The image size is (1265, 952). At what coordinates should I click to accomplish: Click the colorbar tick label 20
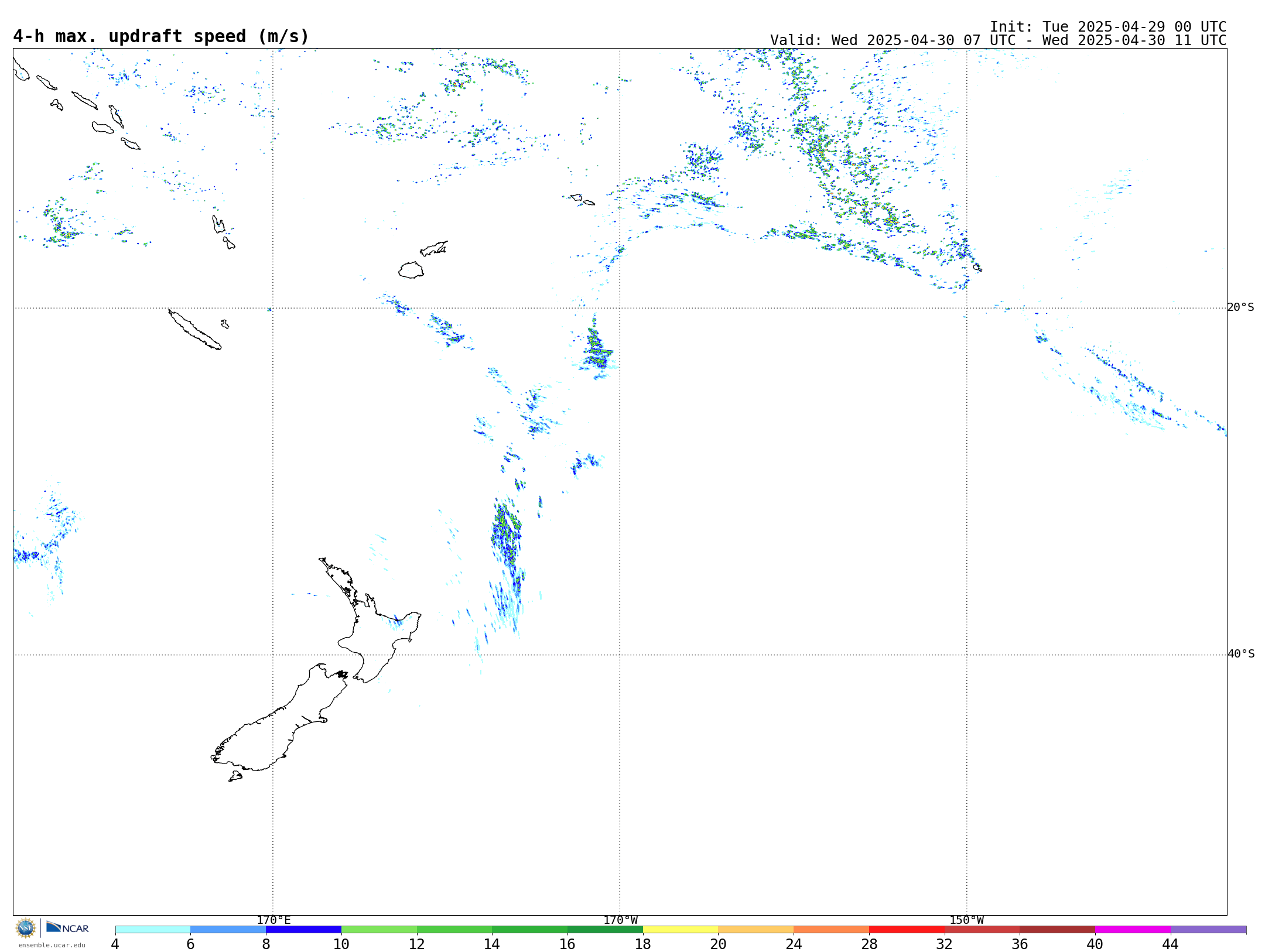coord(719,944)
